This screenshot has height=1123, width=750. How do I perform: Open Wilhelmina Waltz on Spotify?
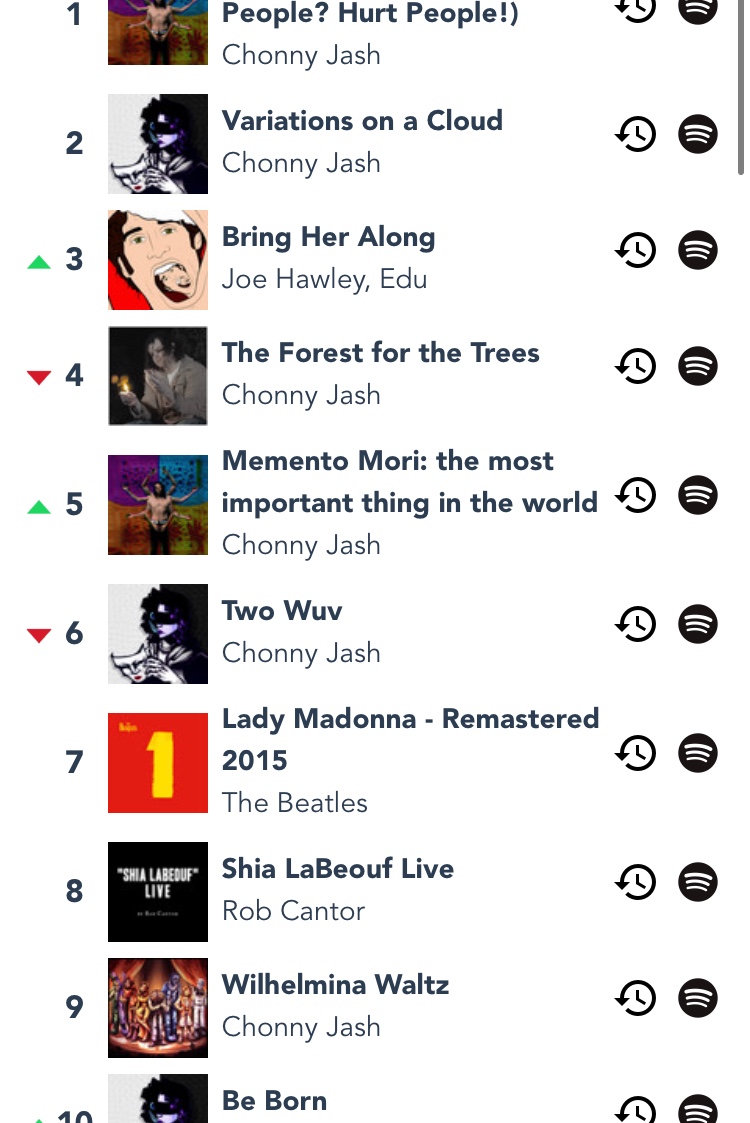click(x=698, y=998)
